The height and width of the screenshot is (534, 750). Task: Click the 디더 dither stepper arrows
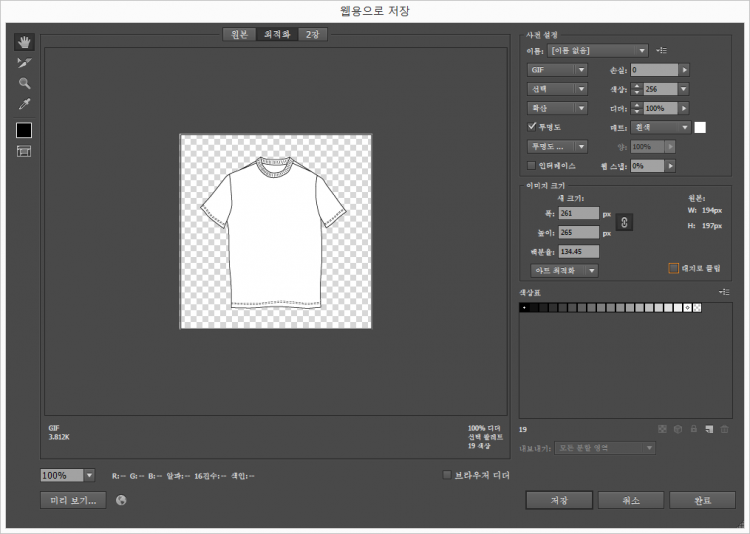[x=637, y=108]
